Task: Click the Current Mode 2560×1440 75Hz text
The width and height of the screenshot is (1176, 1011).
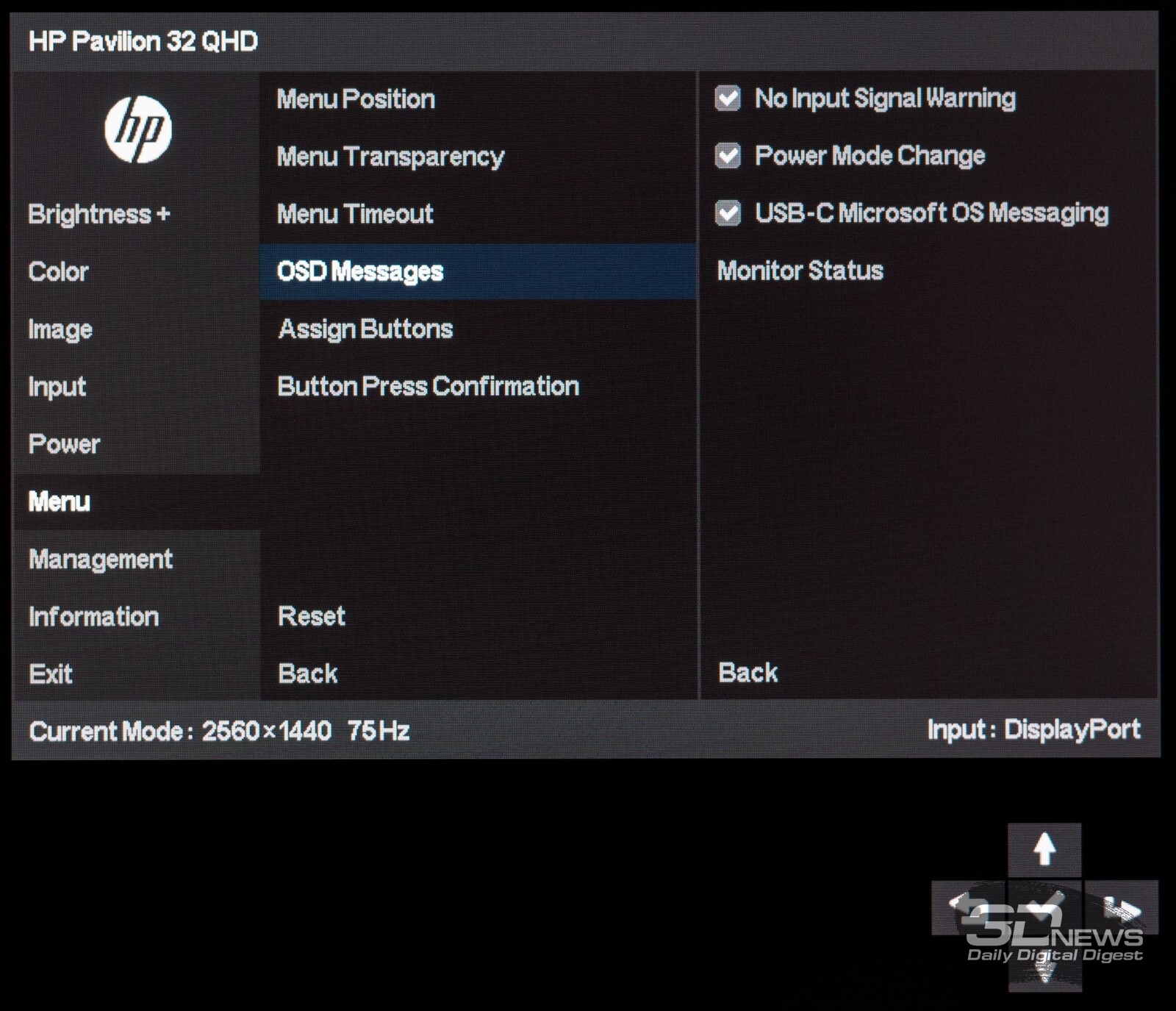Action: coord(219,731)
